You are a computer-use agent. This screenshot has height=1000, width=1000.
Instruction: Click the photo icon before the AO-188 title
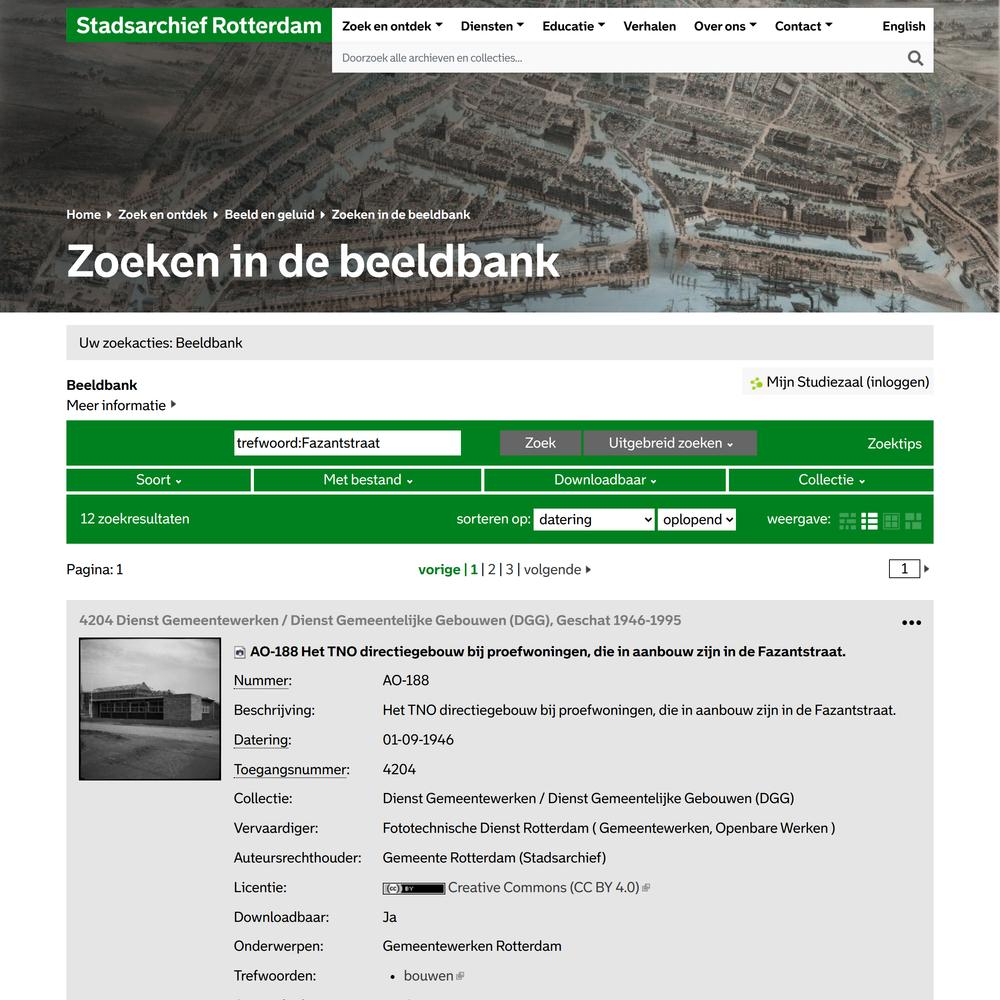pos(240,652)
